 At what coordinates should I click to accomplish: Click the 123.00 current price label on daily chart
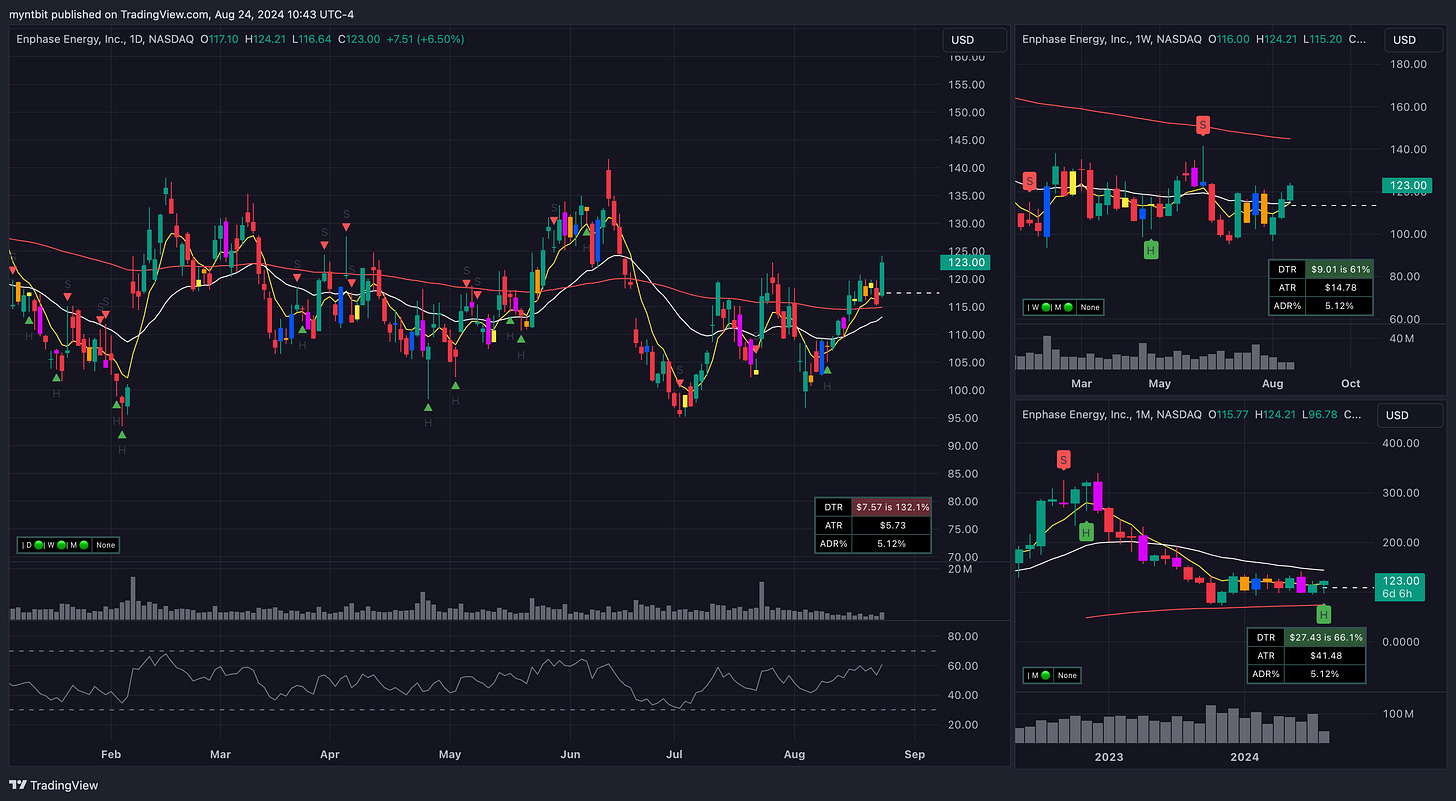tap(964, 263)
